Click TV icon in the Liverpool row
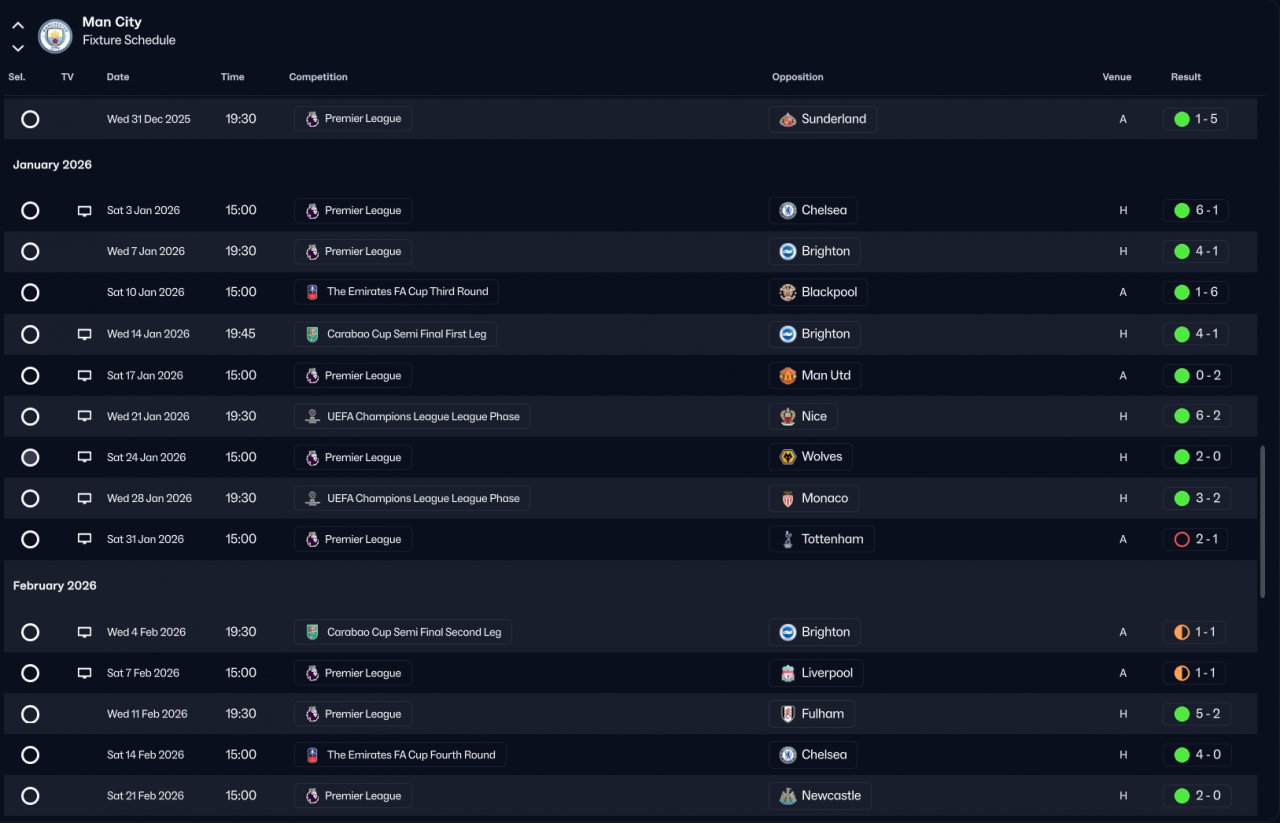 pyautogui.click(x=85, y=674)
